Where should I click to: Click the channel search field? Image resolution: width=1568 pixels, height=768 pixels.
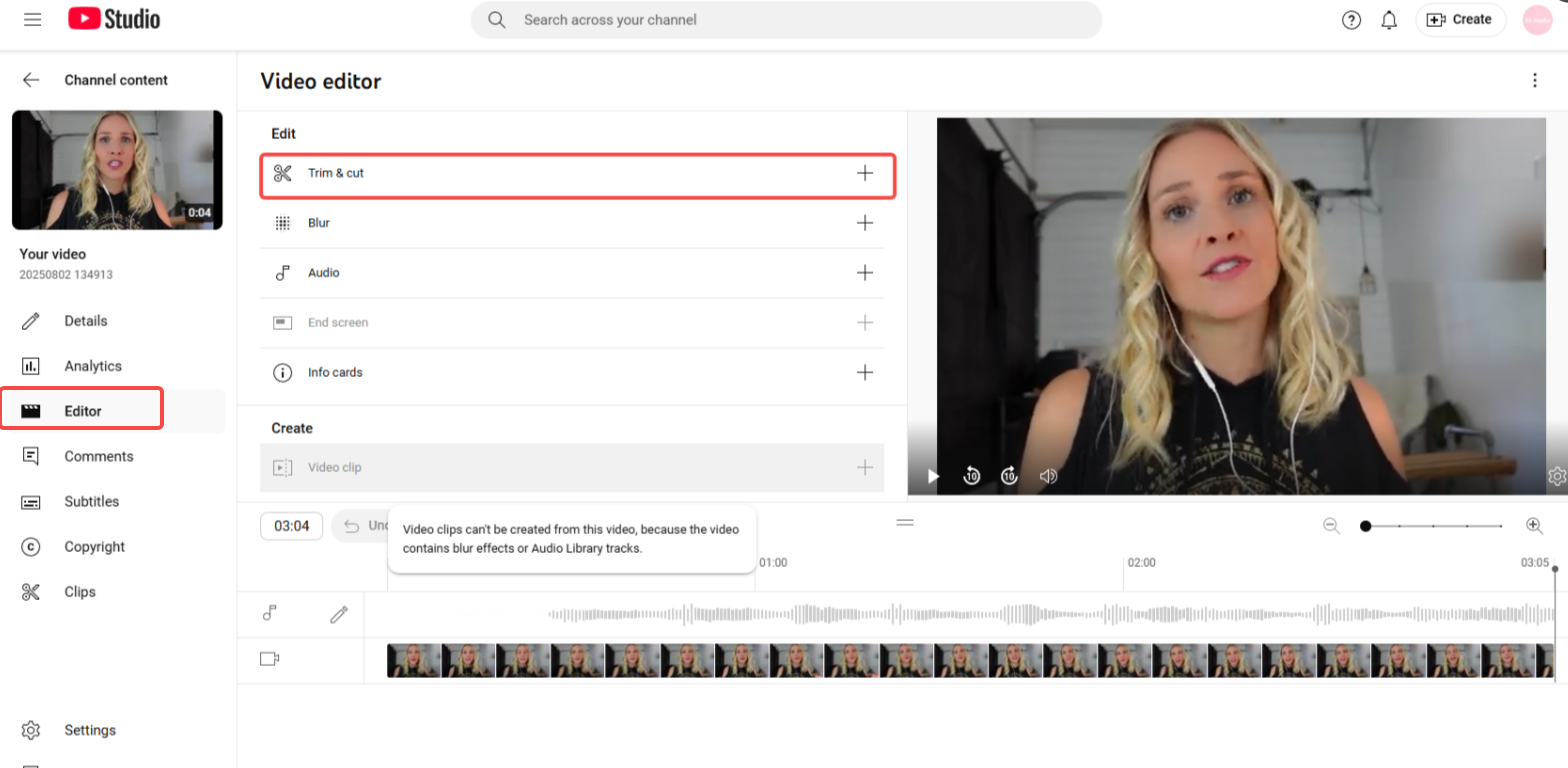coord(785,20)
